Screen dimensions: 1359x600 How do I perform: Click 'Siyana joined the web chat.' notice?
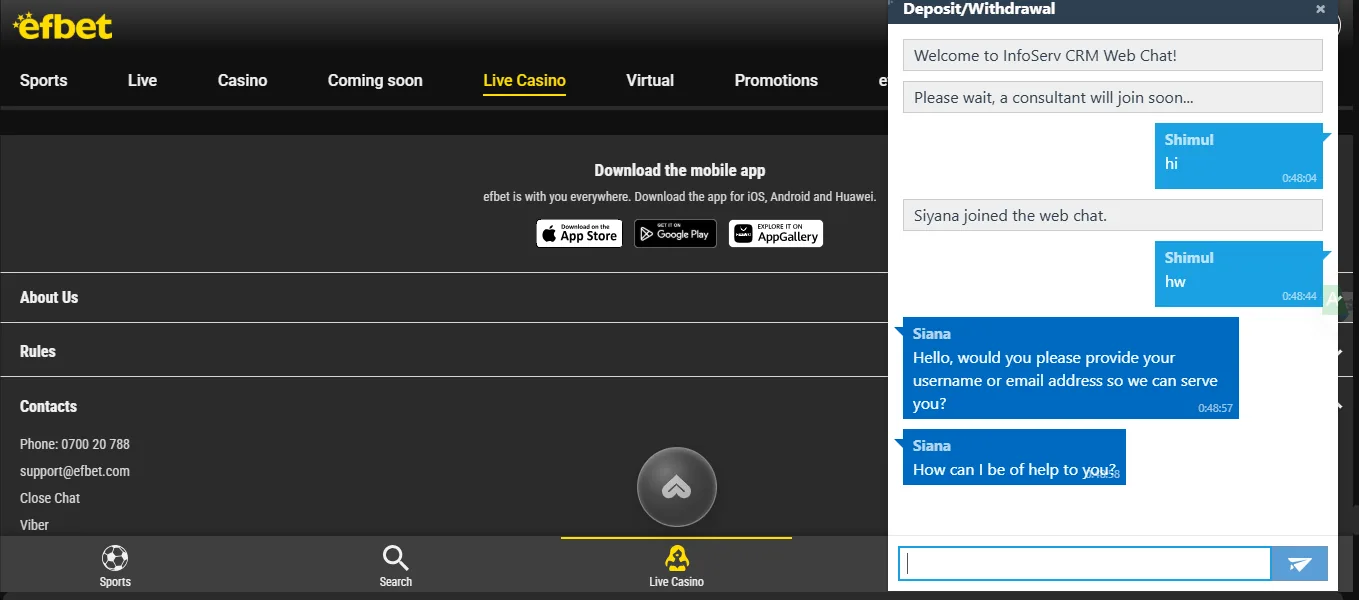[x=1113, y=215]
